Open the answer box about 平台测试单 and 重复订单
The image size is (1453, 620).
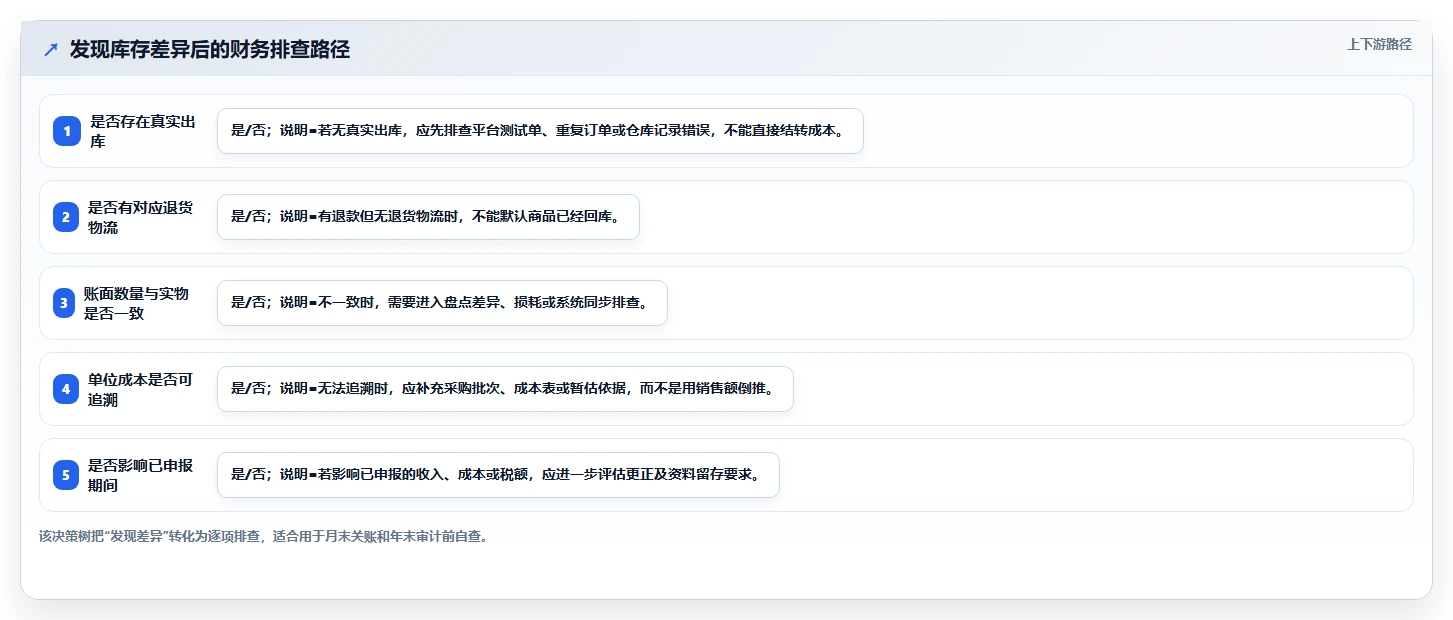coord(540,131)
